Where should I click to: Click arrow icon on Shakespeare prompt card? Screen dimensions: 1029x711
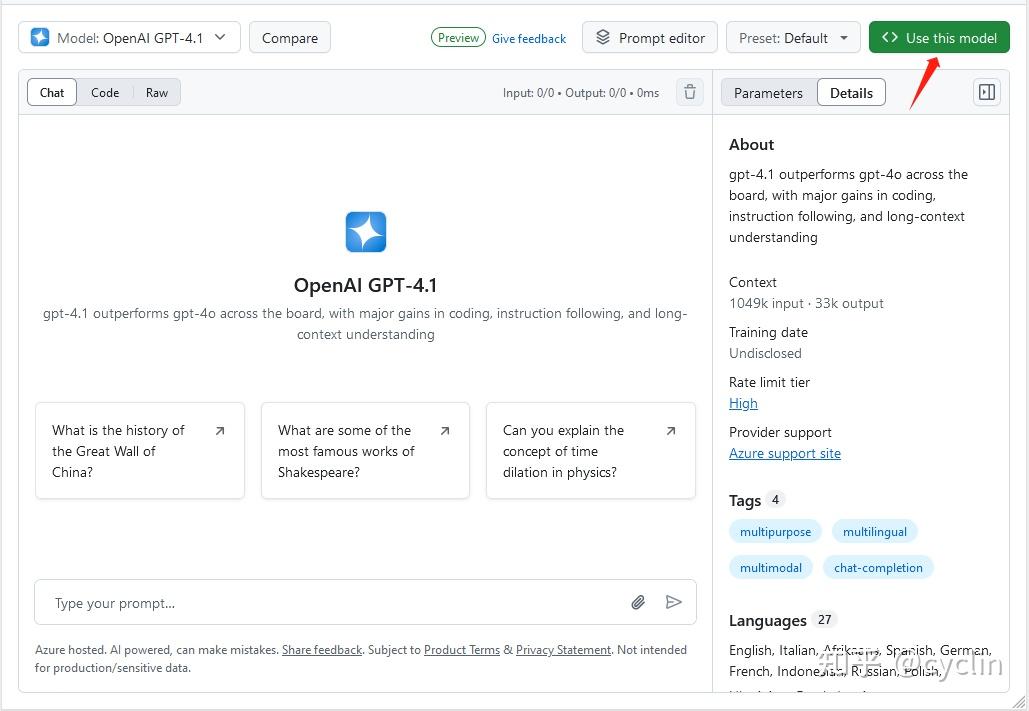click(445, 431)
